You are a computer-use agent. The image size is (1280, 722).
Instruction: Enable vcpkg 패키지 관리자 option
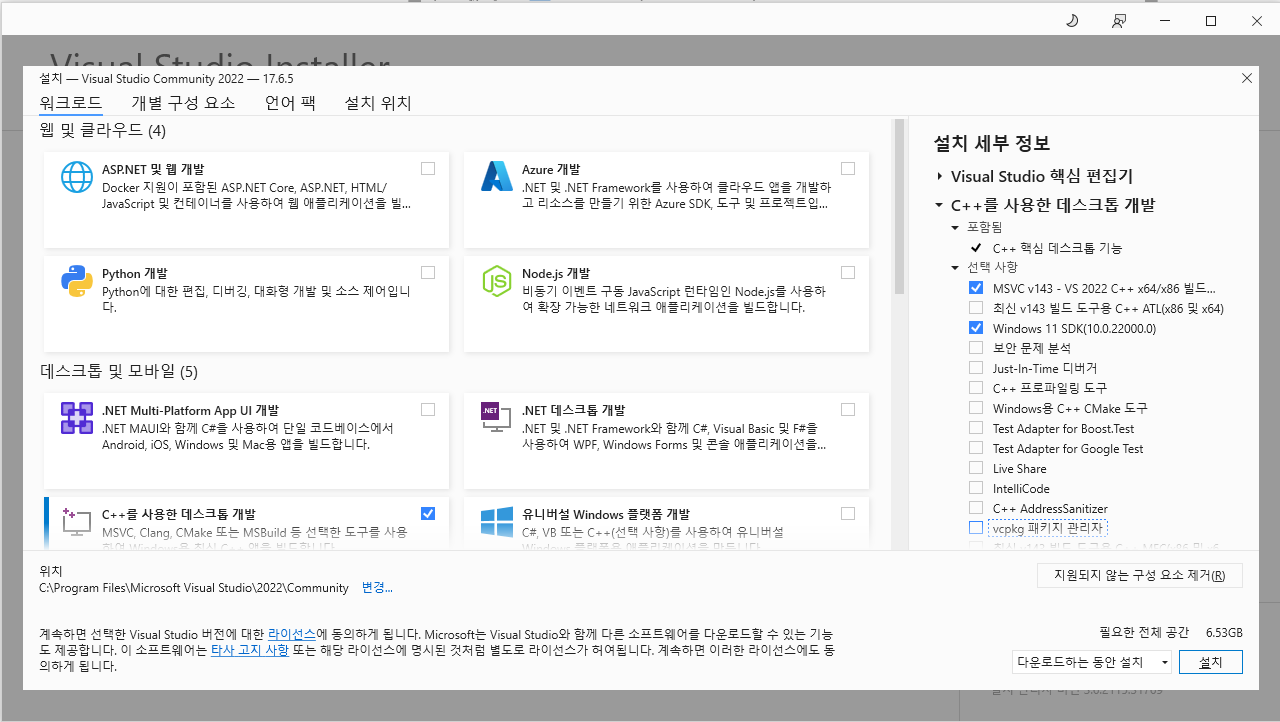coord(976,528)
